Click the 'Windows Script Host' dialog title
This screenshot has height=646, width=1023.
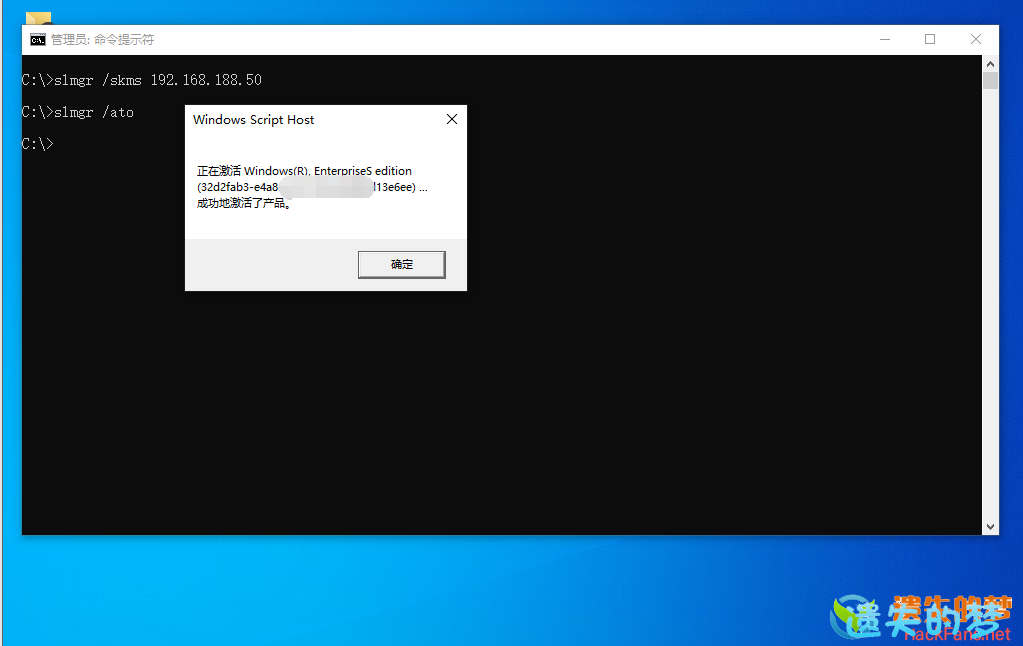[253, 119]
